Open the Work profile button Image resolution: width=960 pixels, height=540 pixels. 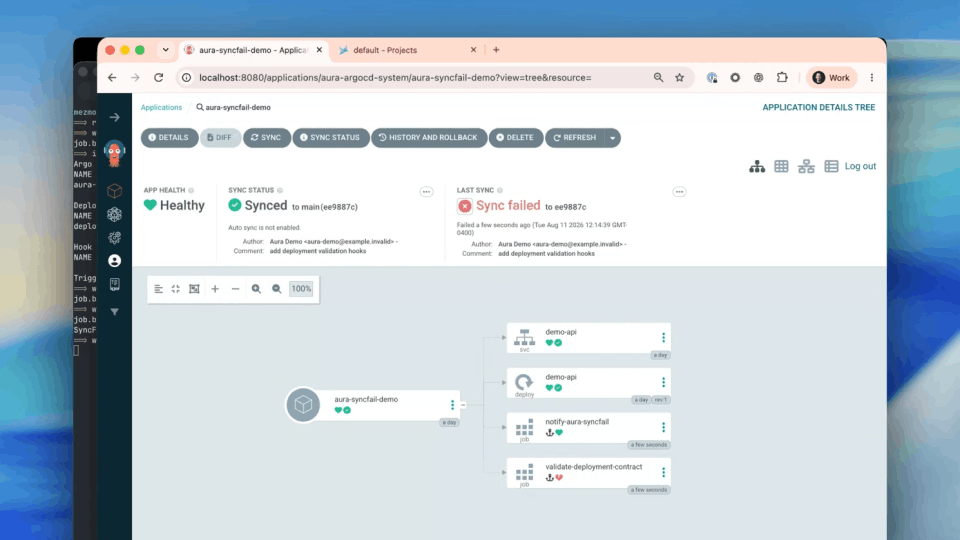831,78
